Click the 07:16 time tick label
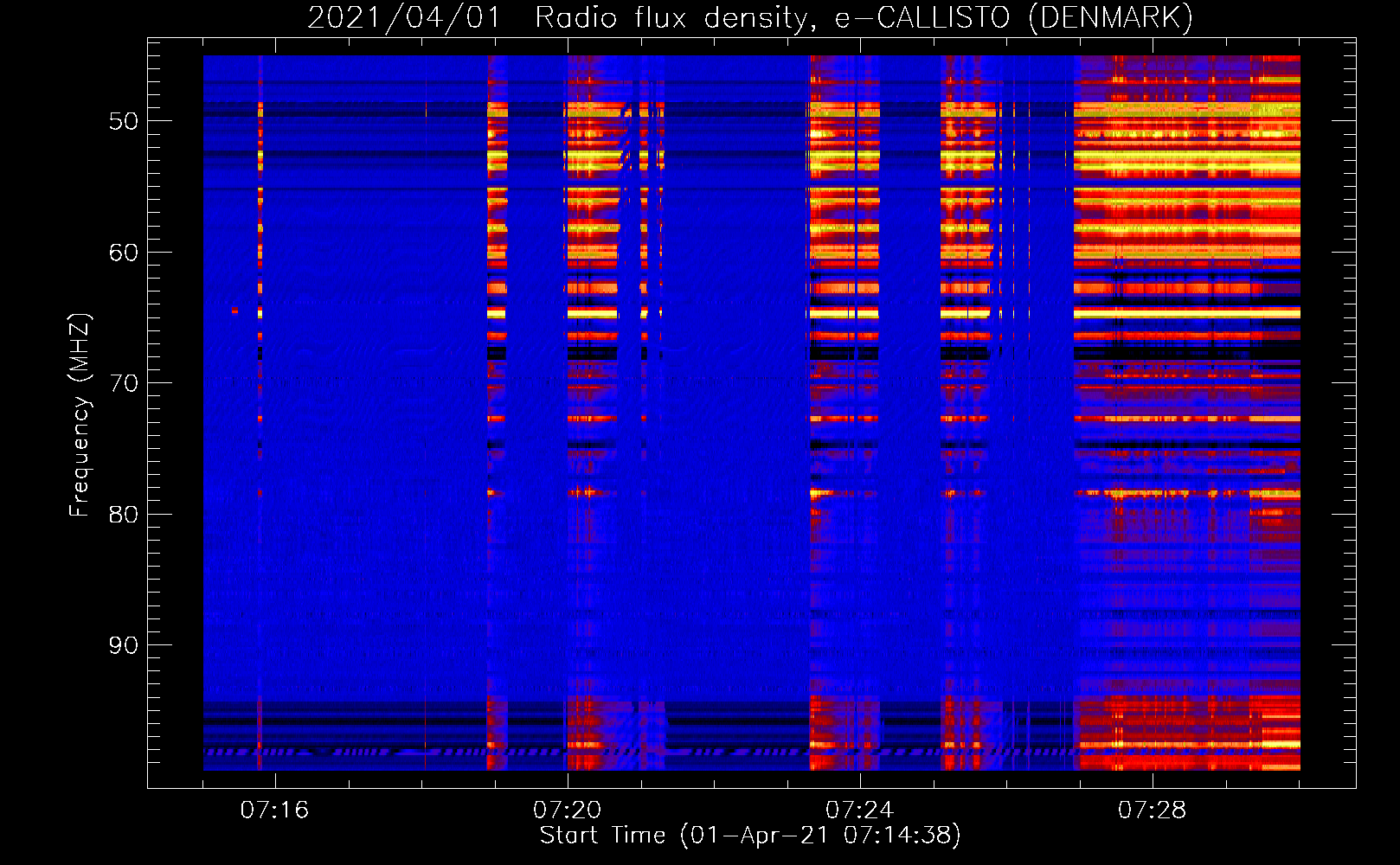Image resolution: width=1400 pixels, height=865 pixels. (x=274, y=811)
